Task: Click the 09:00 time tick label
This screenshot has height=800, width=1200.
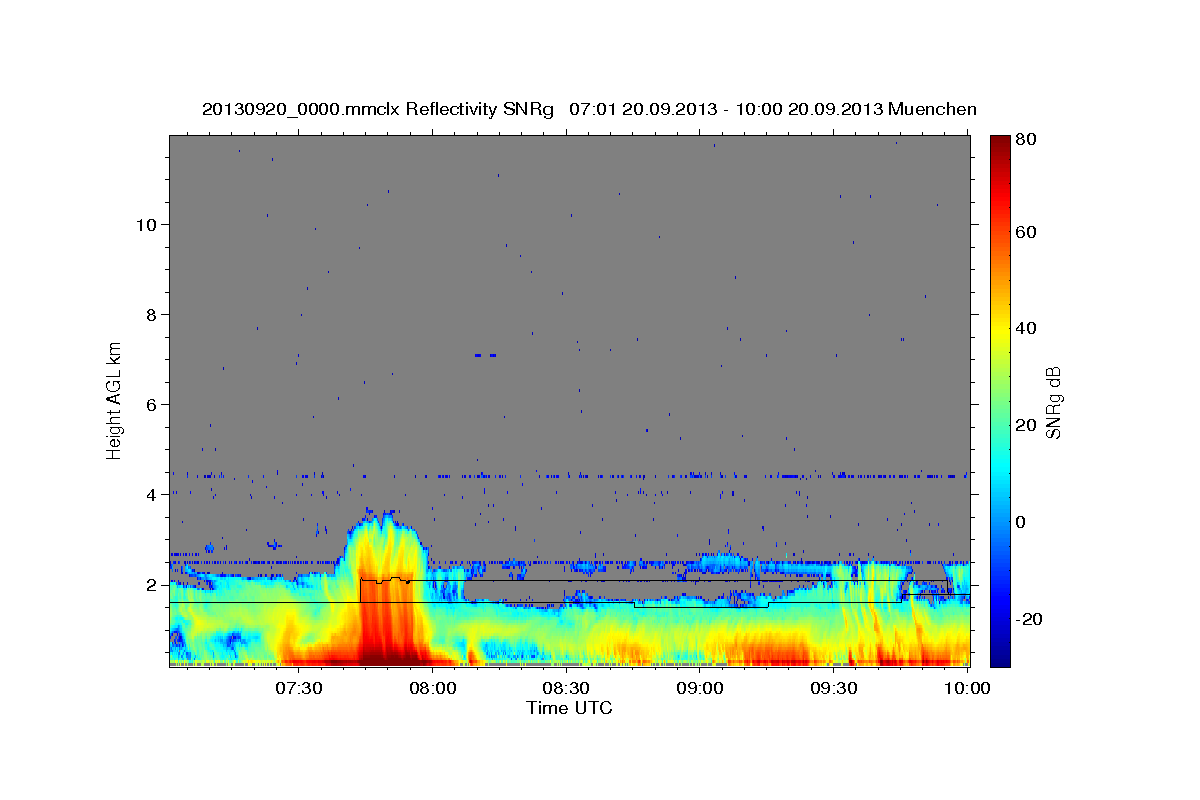Action: click(x=700, y=688)
